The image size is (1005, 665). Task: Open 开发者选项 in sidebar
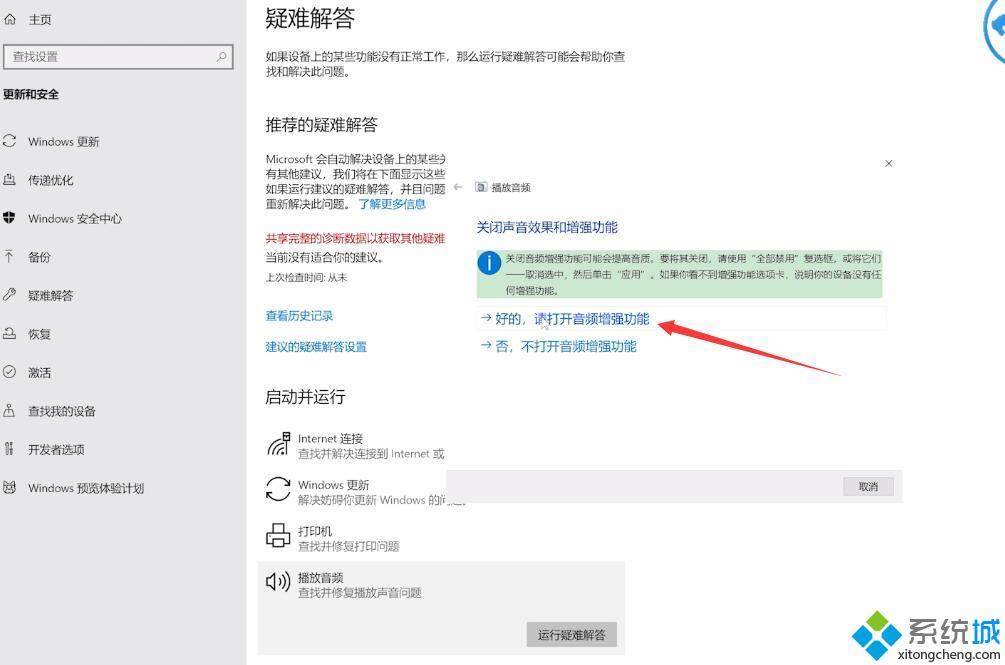[56, 450]
